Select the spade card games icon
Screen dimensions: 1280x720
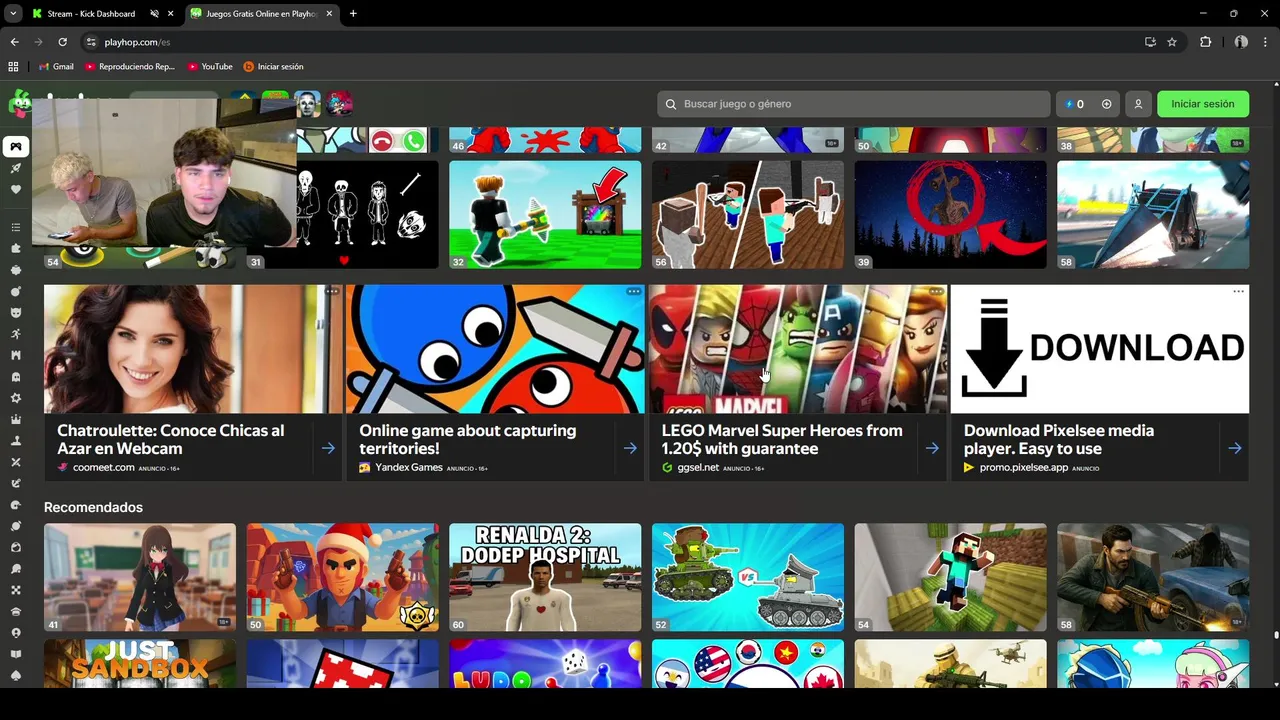(x=16, y=676)
